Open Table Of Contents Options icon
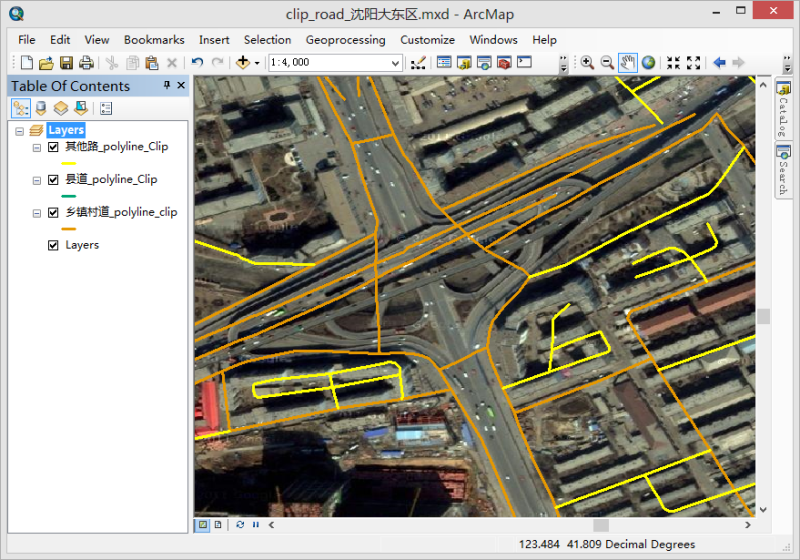800x560 pixels. 106,108
